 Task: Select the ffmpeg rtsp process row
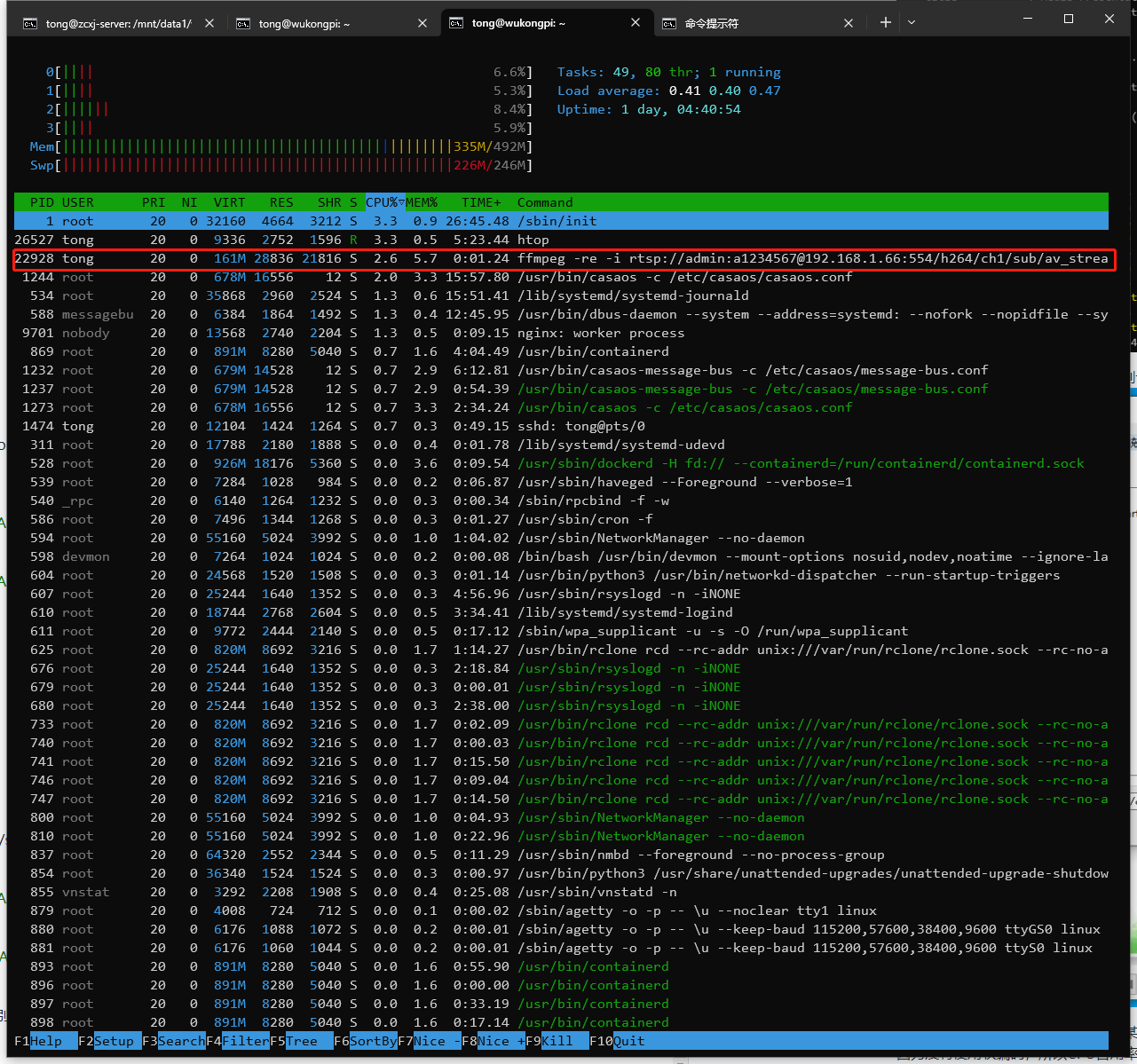tap(561, 258)
